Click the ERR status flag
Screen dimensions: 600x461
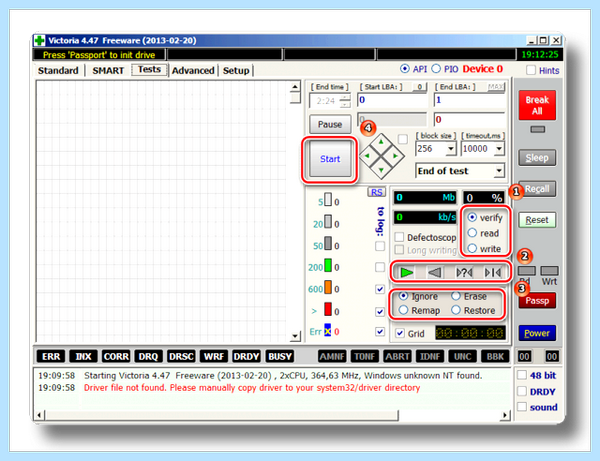51,357
